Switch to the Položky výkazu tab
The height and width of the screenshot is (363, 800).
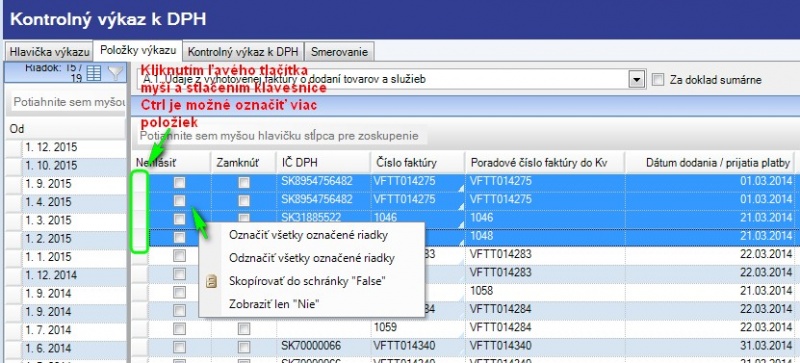point(138,51)
